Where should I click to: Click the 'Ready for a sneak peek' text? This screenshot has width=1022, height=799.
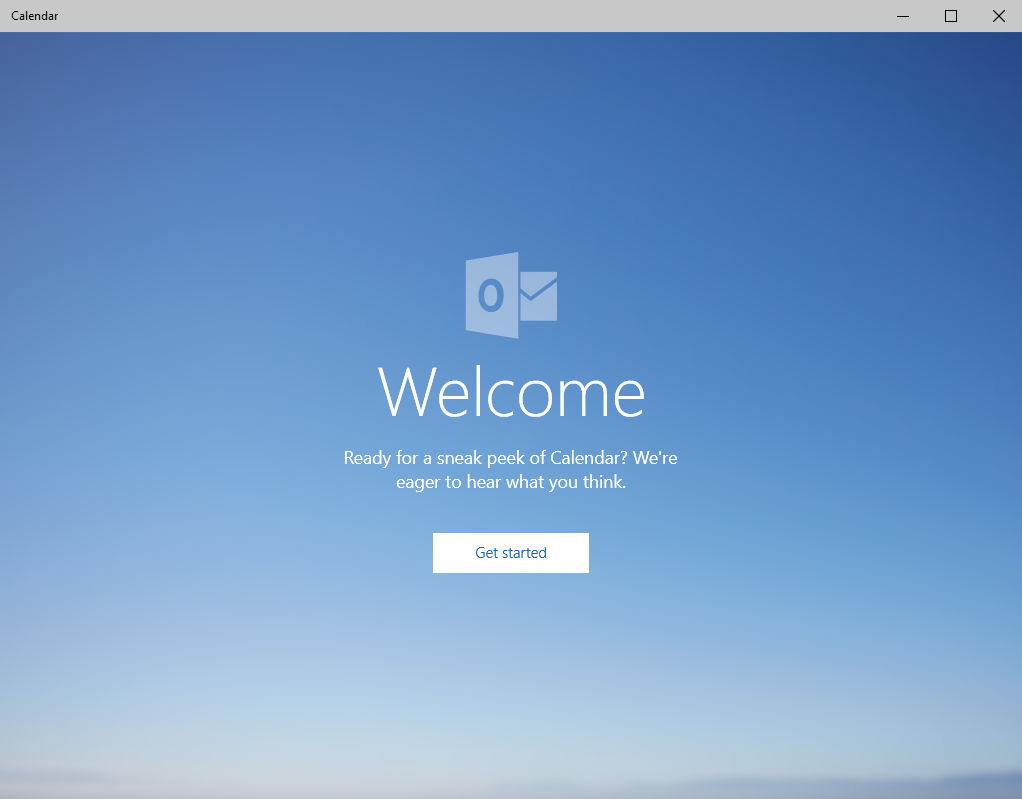(510, 469)
